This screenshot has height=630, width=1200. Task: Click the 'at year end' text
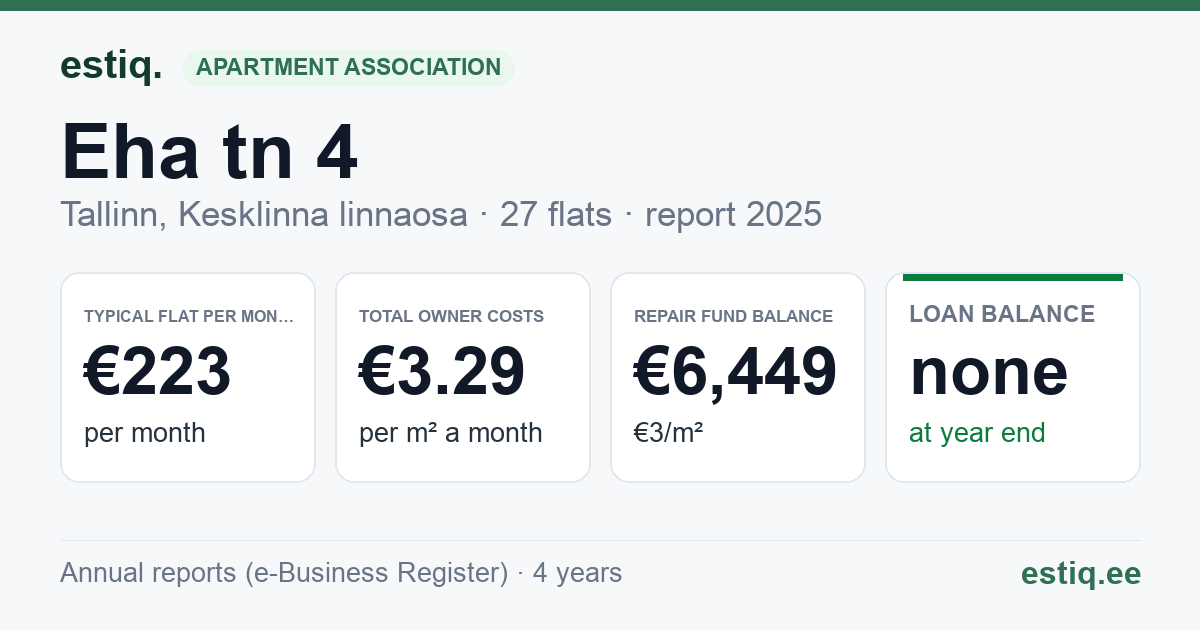tap(977, 433)
